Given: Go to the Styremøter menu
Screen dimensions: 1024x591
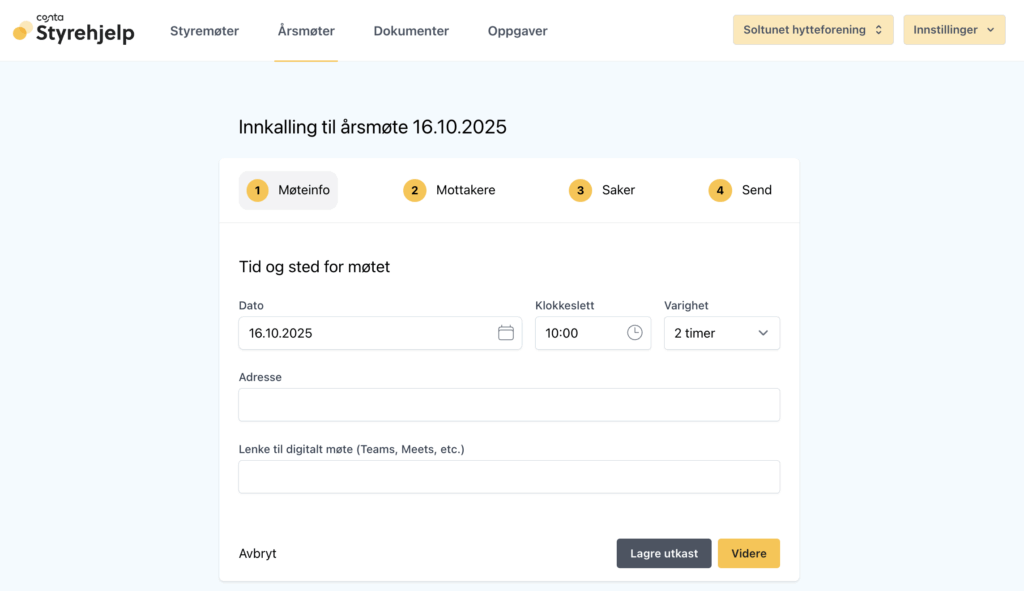Looking at the screenshot, I should (x=204, y=31).
